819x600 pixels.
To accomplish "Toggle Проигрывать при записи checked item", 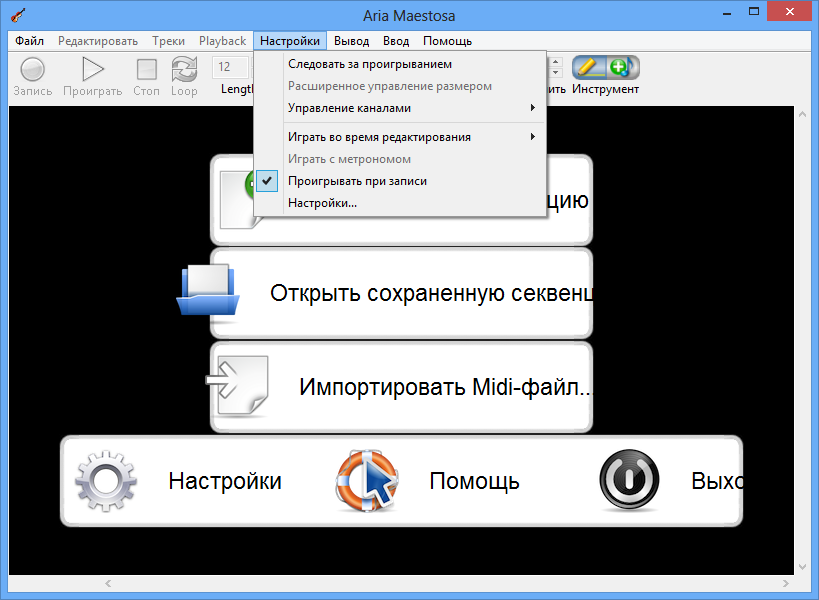I will point(400,181).
